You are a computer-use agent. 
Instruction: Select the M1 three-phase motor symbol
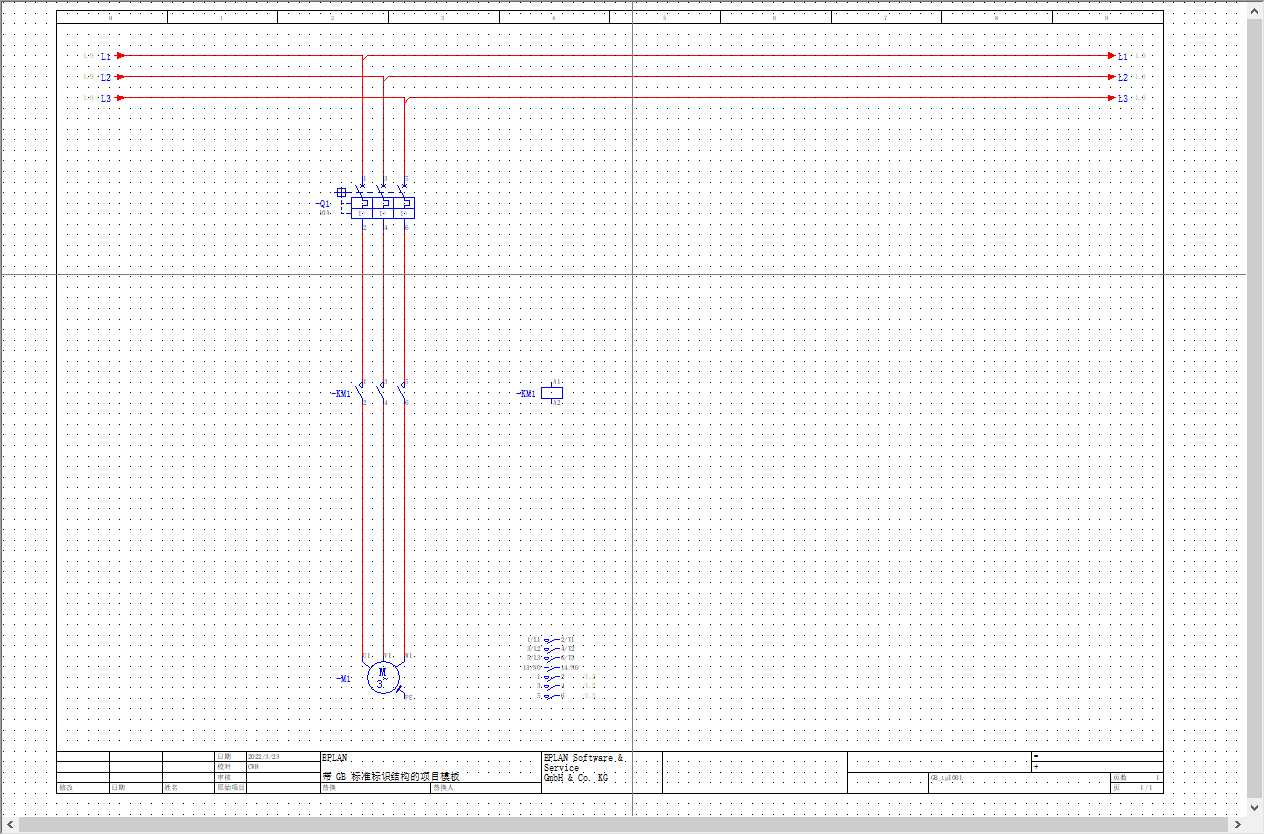381,677
